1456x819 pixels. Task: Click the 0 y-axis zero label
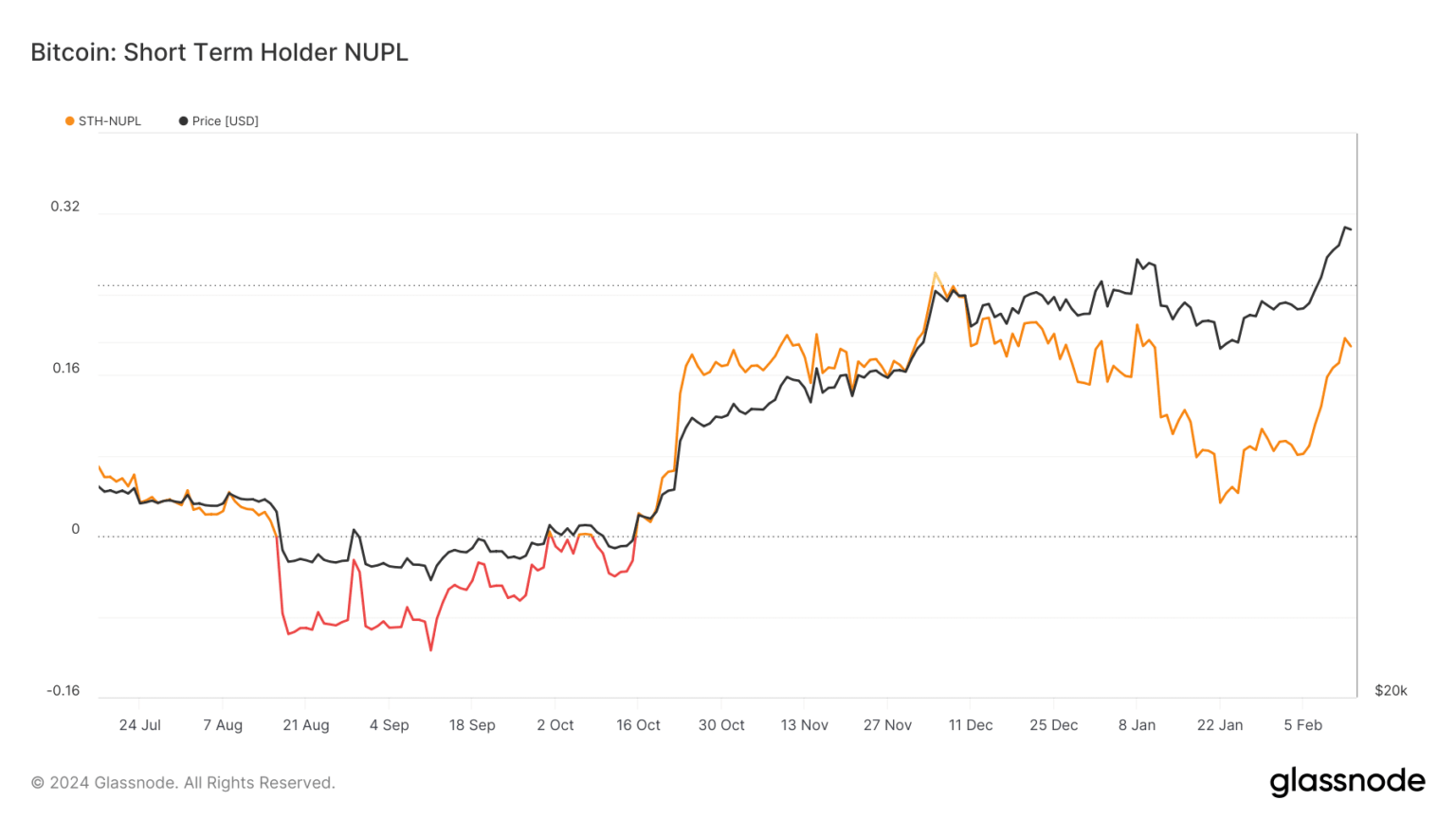[76, 529]
